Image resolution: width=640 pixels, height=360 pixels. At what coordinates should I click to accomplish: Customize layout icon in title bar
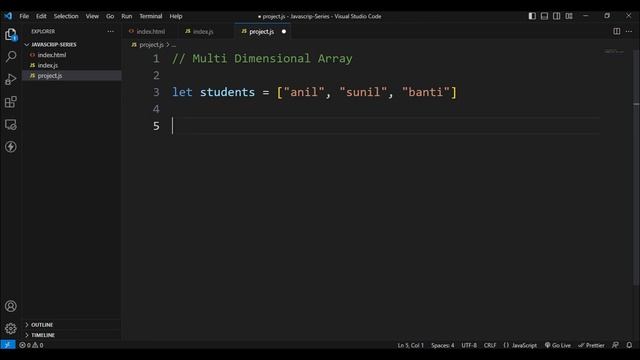[569, 16]
